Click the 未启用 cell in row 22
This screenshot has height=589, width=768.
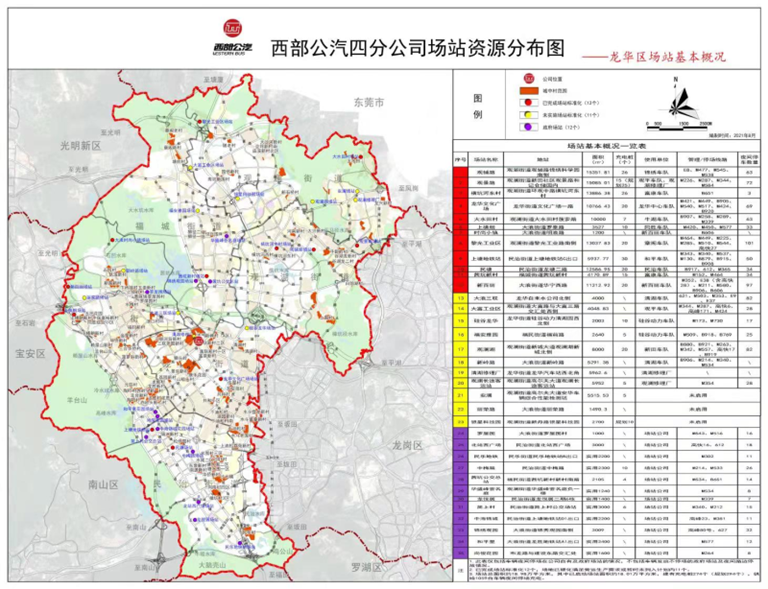pos(698,409)
